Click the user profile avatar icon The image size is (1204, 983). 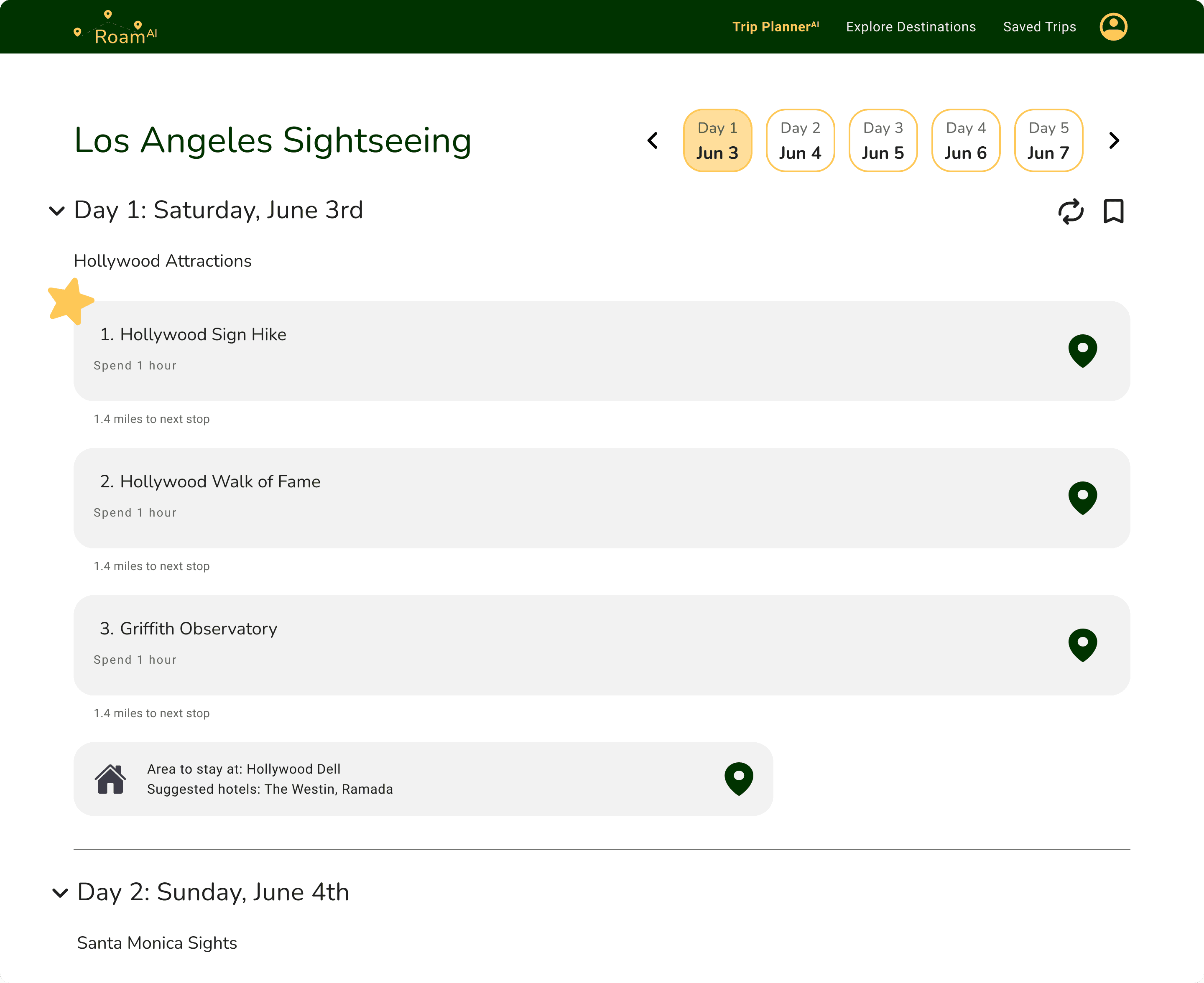[1113, 27]
